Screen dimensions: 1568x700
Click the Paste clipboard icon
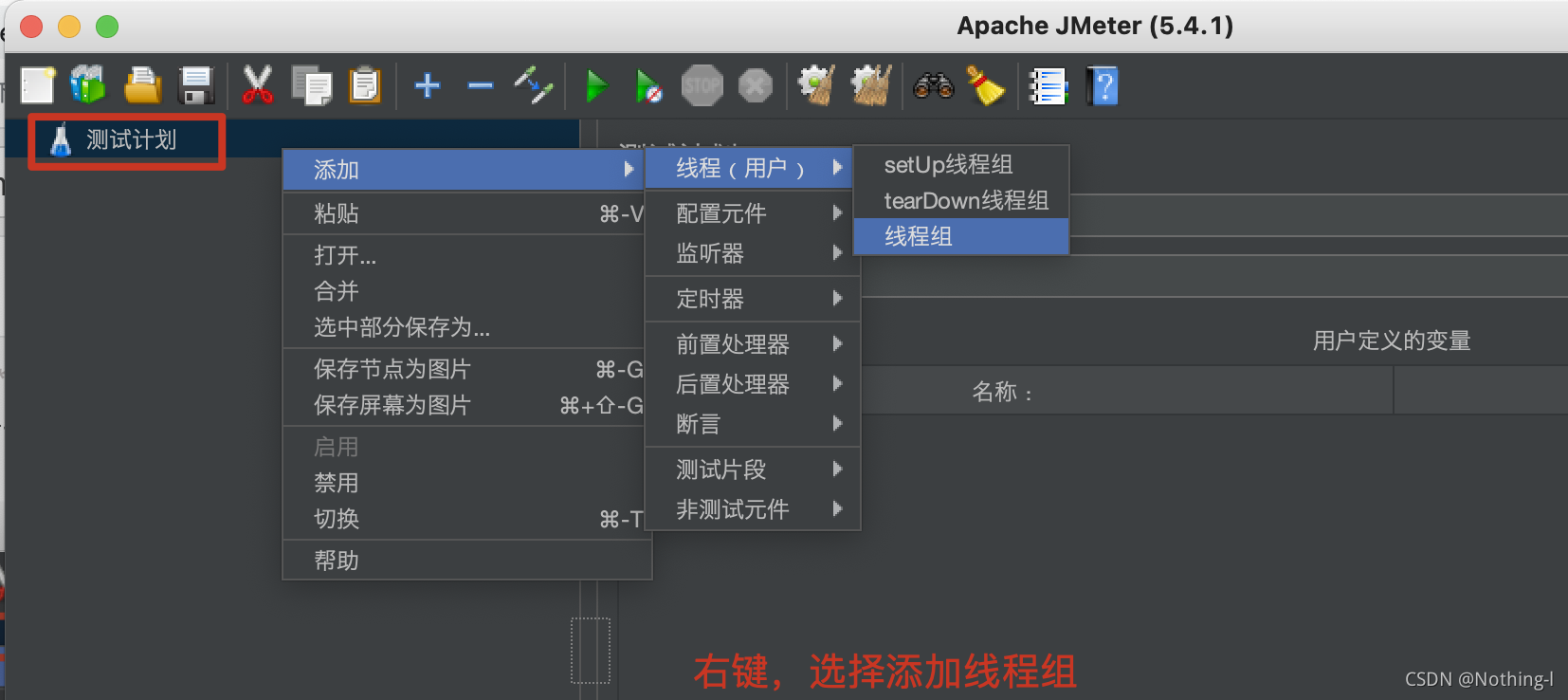[365, 85]
